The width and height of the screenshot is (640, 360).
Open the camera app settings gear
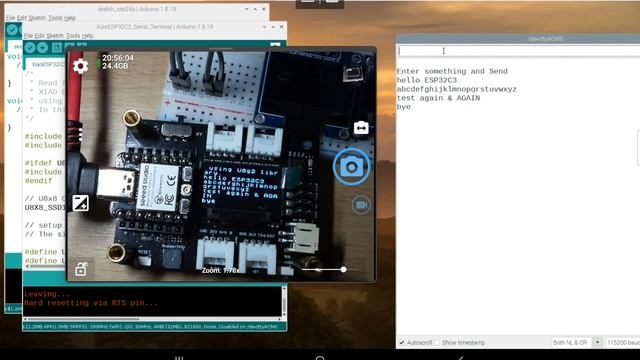(x=80, y=66)
